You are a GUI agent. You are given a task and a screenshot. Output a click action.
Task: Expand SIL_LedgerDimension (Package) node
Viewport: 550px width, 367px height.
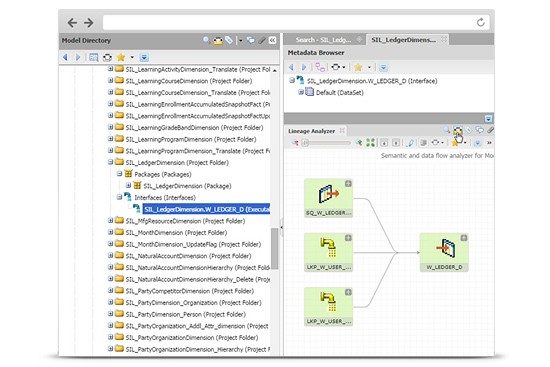(x=128, y=185)
